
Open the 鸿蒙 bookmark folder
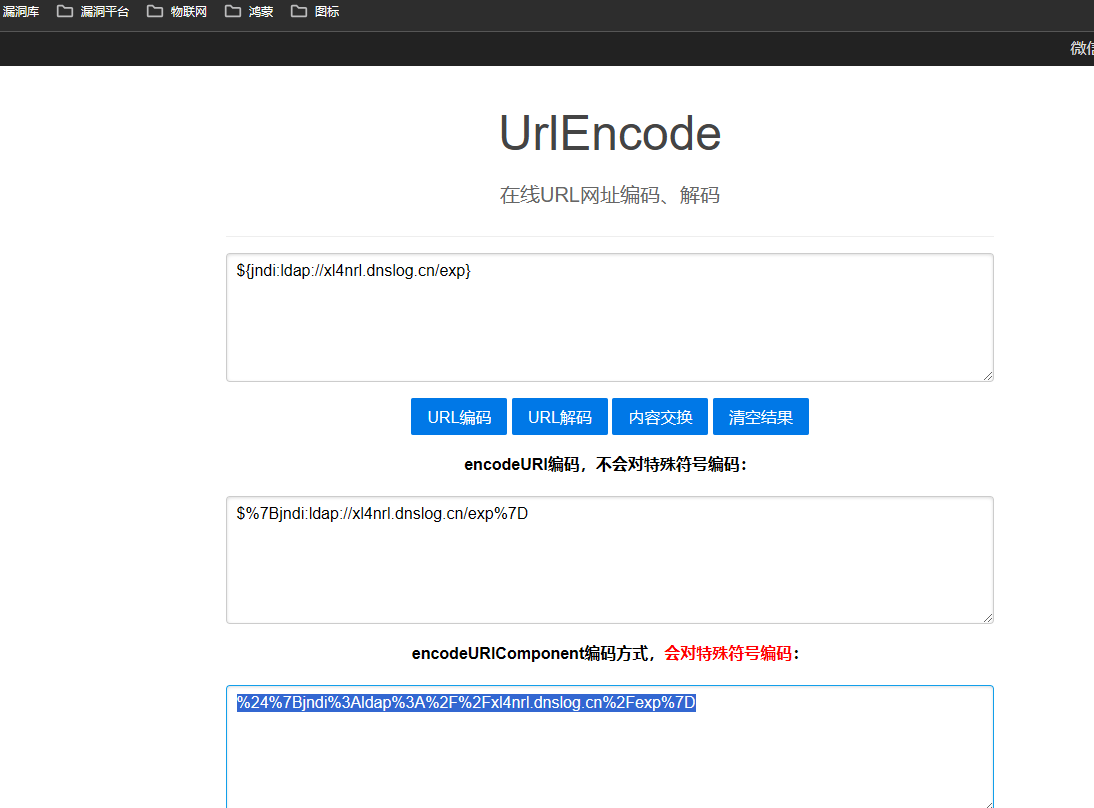pos(249,12)
